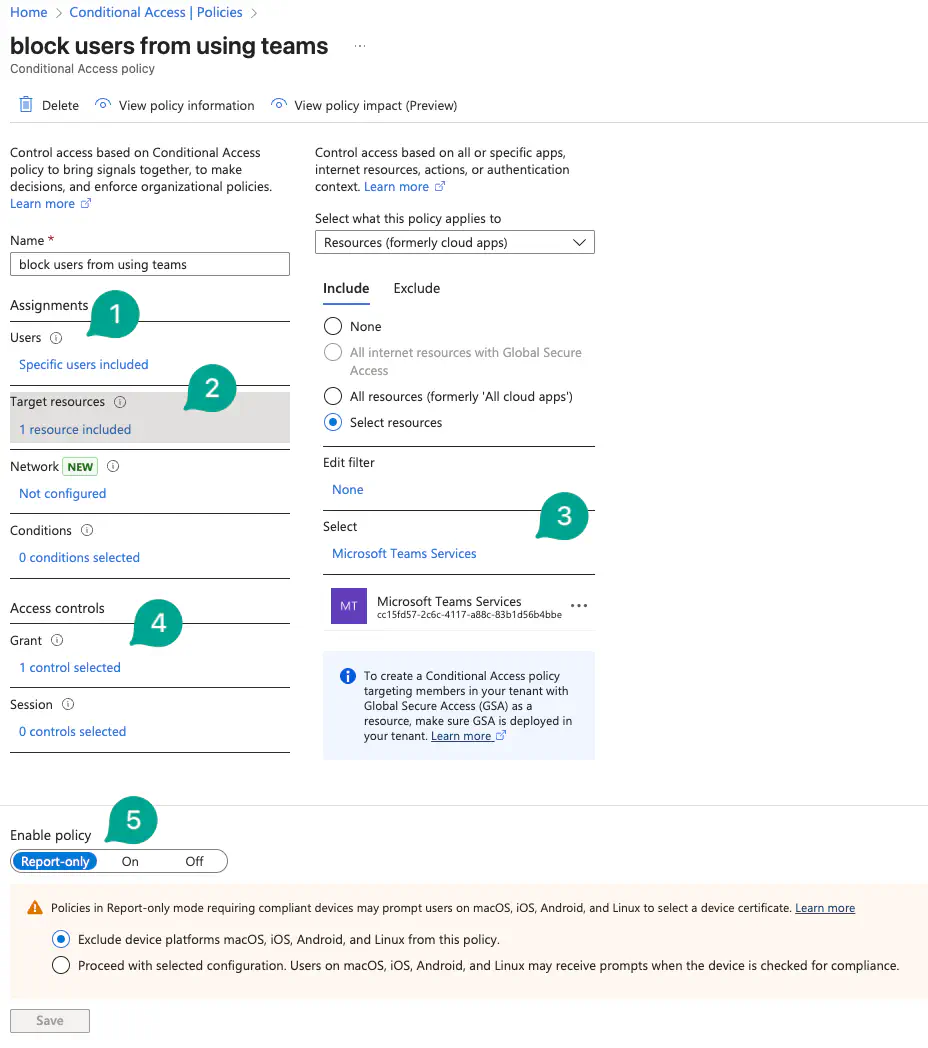Click the info icon next to Grant
This screenshot has width=928, height=1048.
[x=57, y=640]
